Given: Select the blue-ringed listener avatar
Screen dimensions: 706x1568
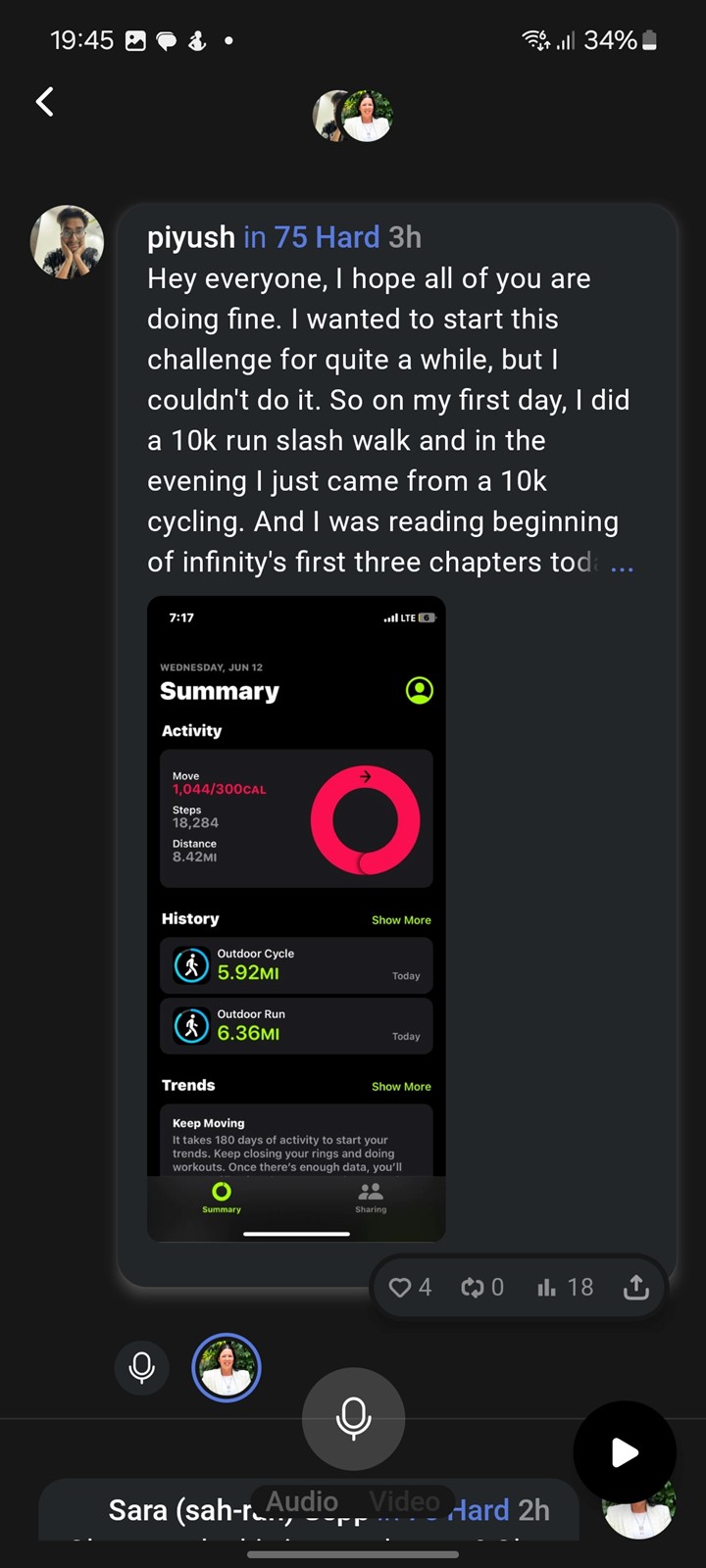Looking at the screenshot, I should 227,1367.
